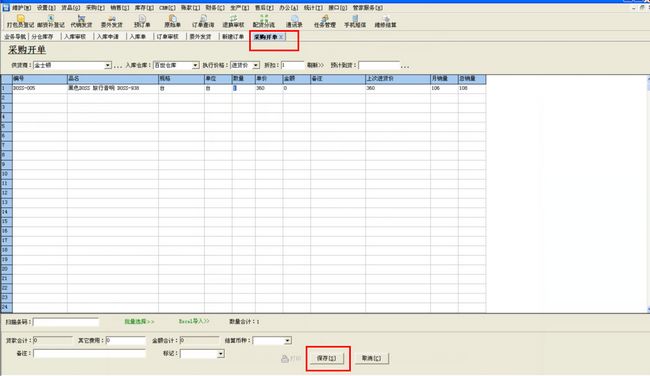Open the 财务 menu
The height and width of the screenshot is (376, 650).
pos(215,7)
